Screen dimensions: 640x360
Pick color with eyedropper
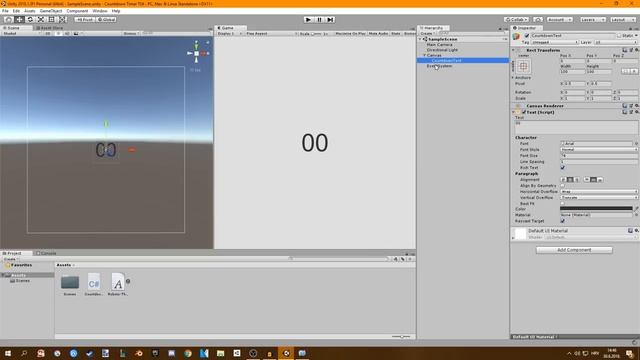636,209
